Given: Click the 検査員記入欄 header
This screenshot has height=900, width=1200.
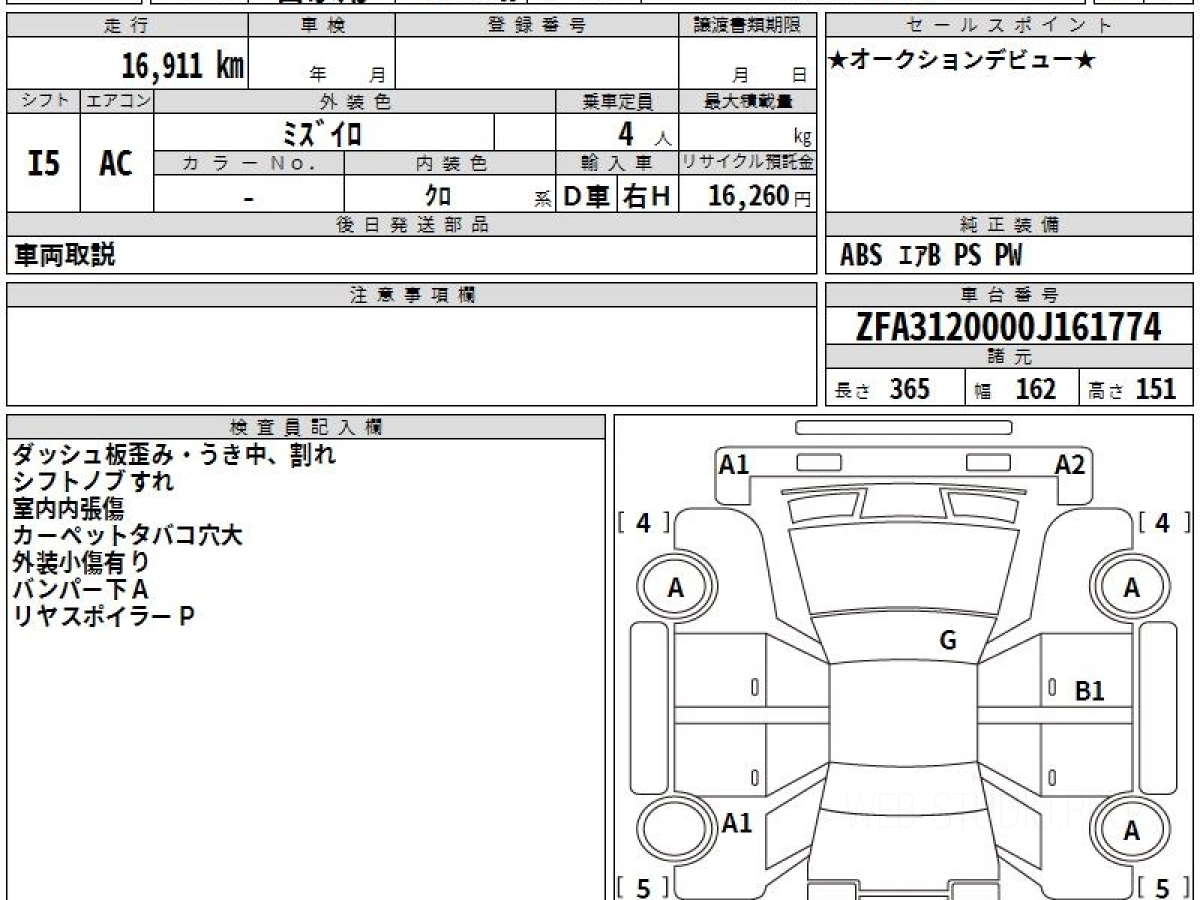Looking at the screenshot, I should coord(306,427).
